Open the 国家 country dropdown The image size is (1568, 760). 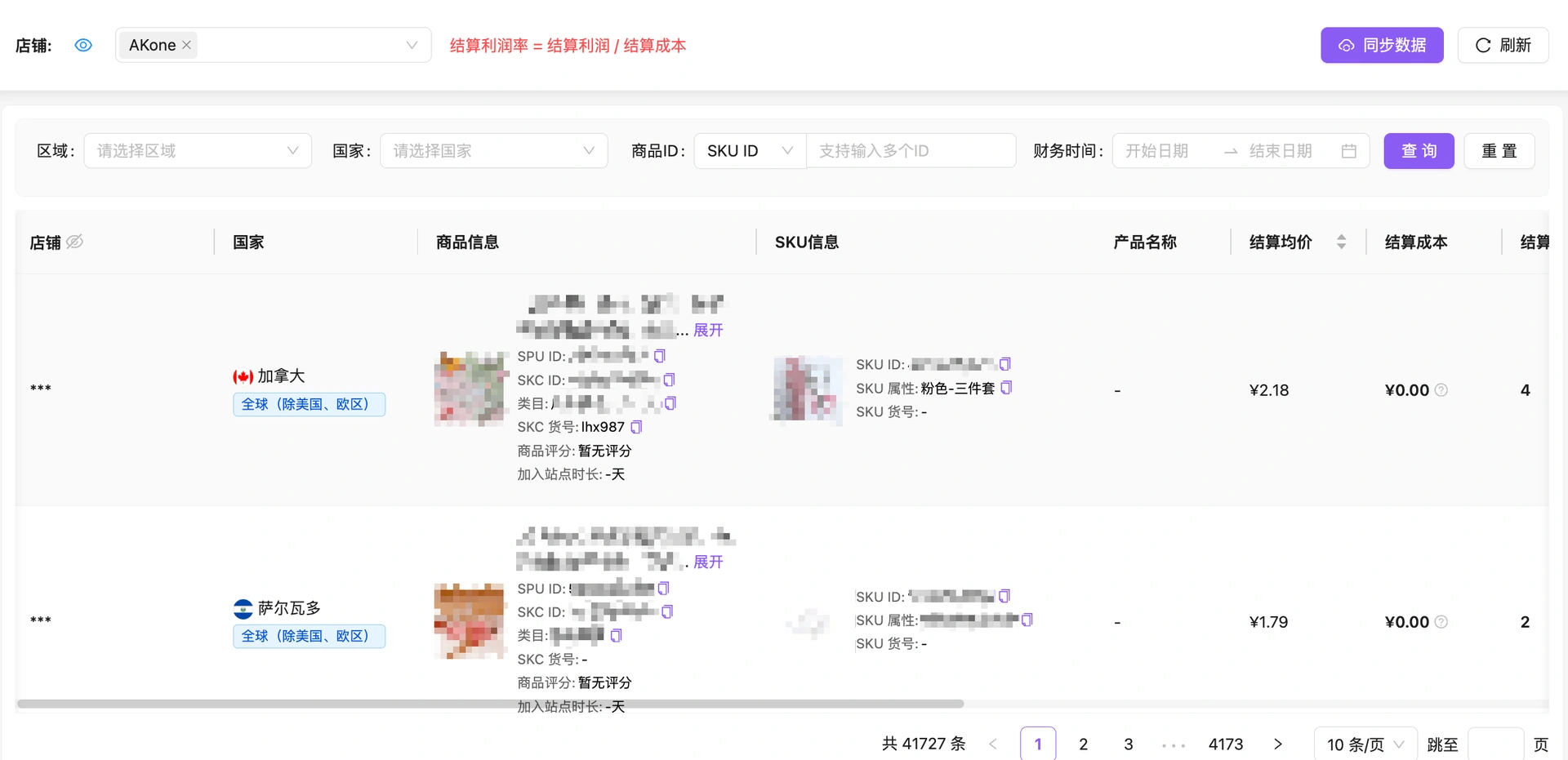[x=493, y=151]
